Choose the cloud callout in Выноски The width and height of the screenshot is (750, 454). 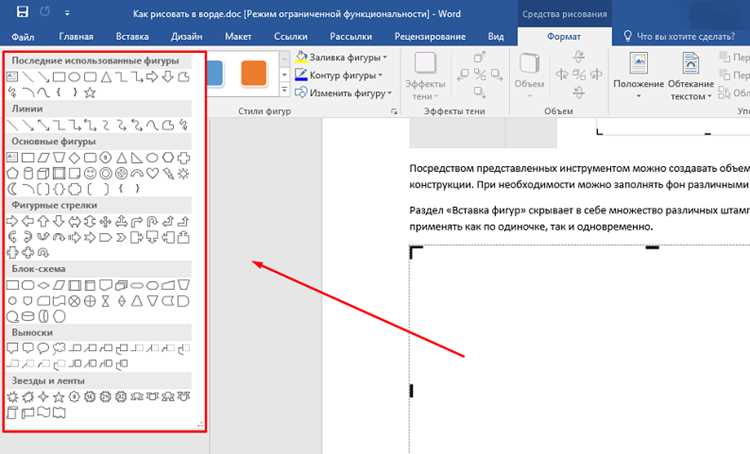tap(59, 348)
